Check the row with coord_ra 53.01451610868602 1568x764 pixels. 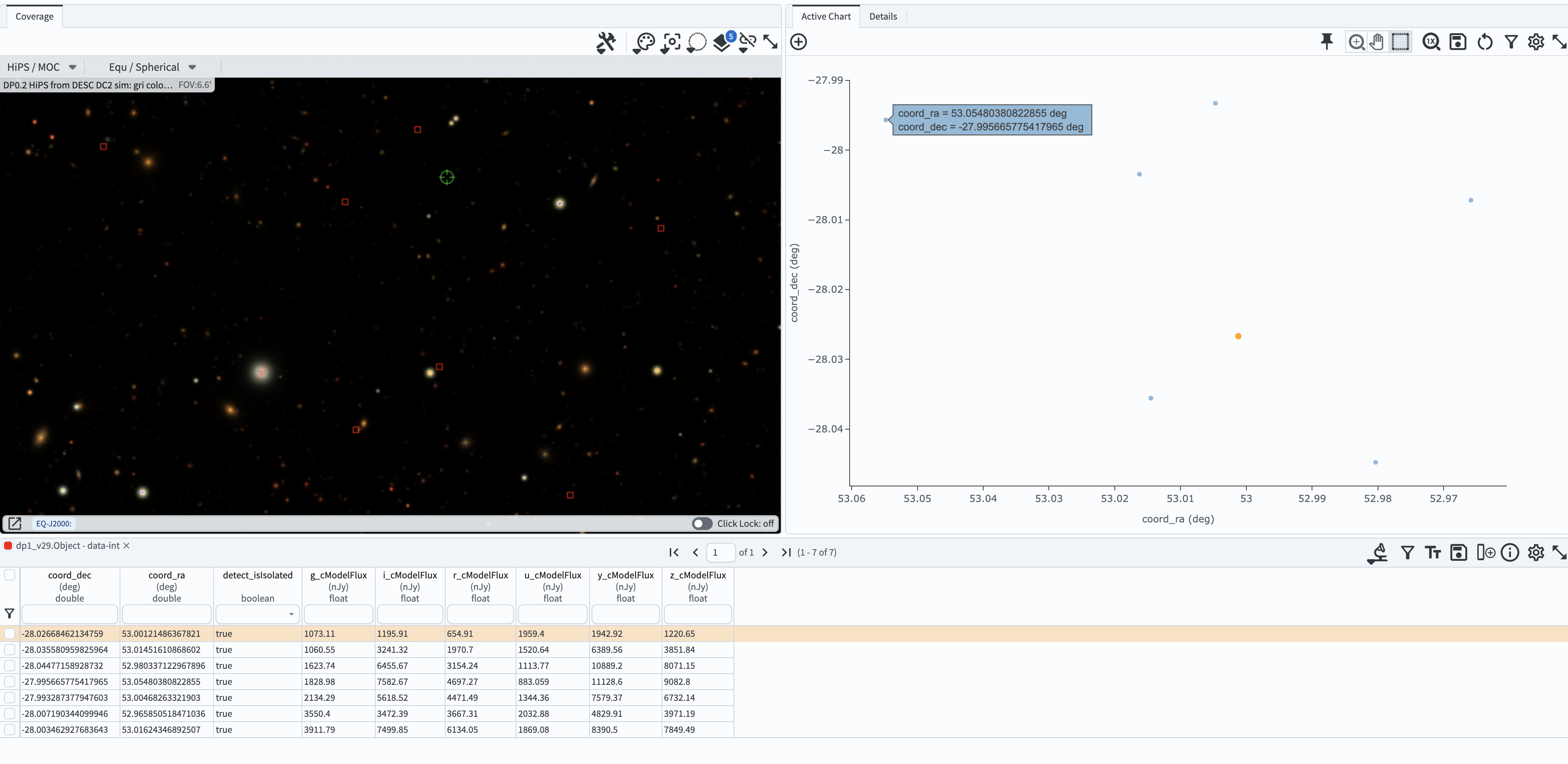pos(10,650)
